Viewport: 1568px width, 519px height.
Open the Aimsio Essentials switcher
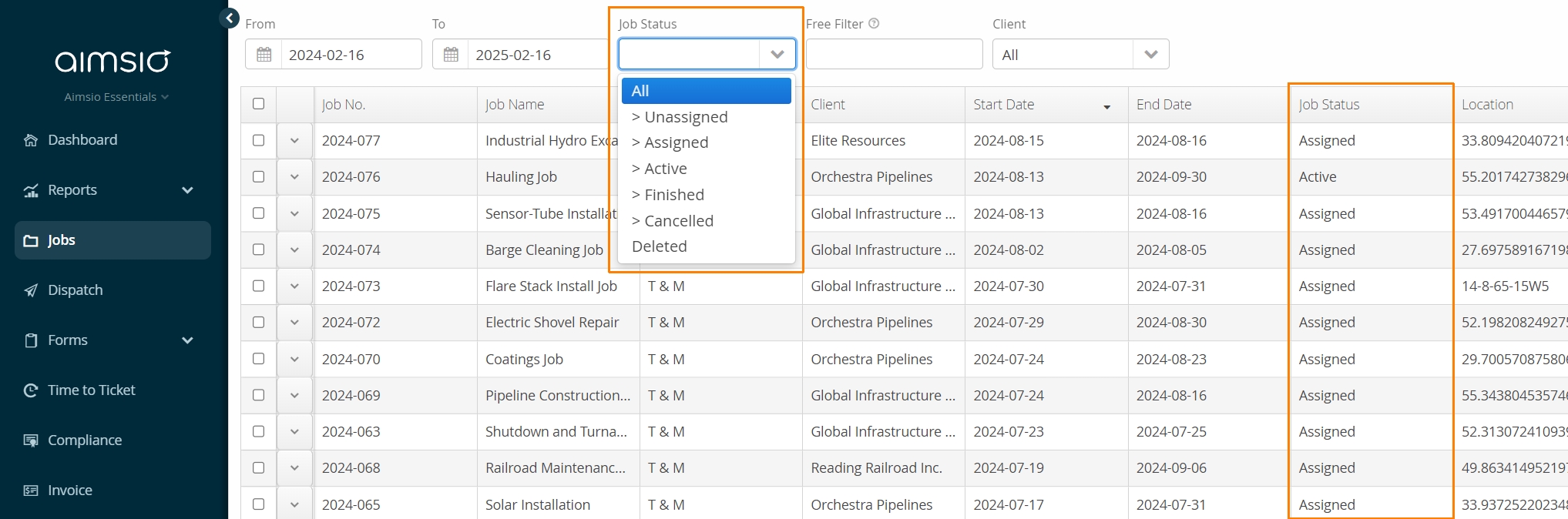pyautogui.click(x=116, y=97)
